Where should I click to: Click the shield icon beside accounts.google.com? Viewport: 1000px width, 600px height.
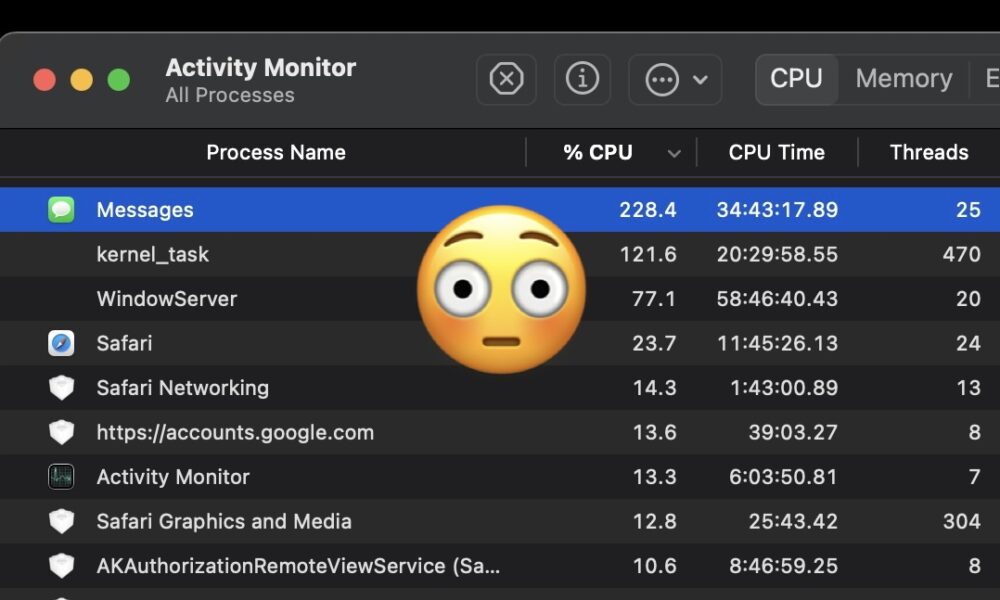[x=61, y=432]
